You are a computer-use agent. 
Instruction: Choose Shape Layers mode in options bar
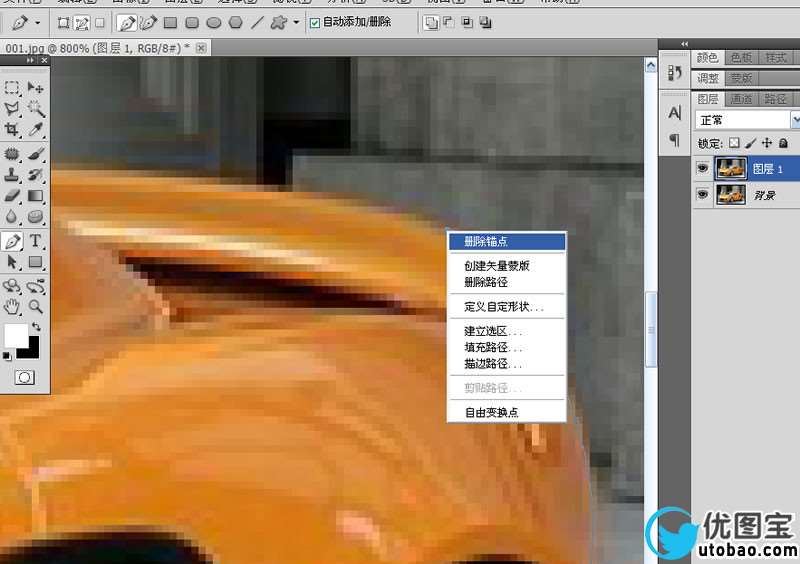click(x=63, y=22)
